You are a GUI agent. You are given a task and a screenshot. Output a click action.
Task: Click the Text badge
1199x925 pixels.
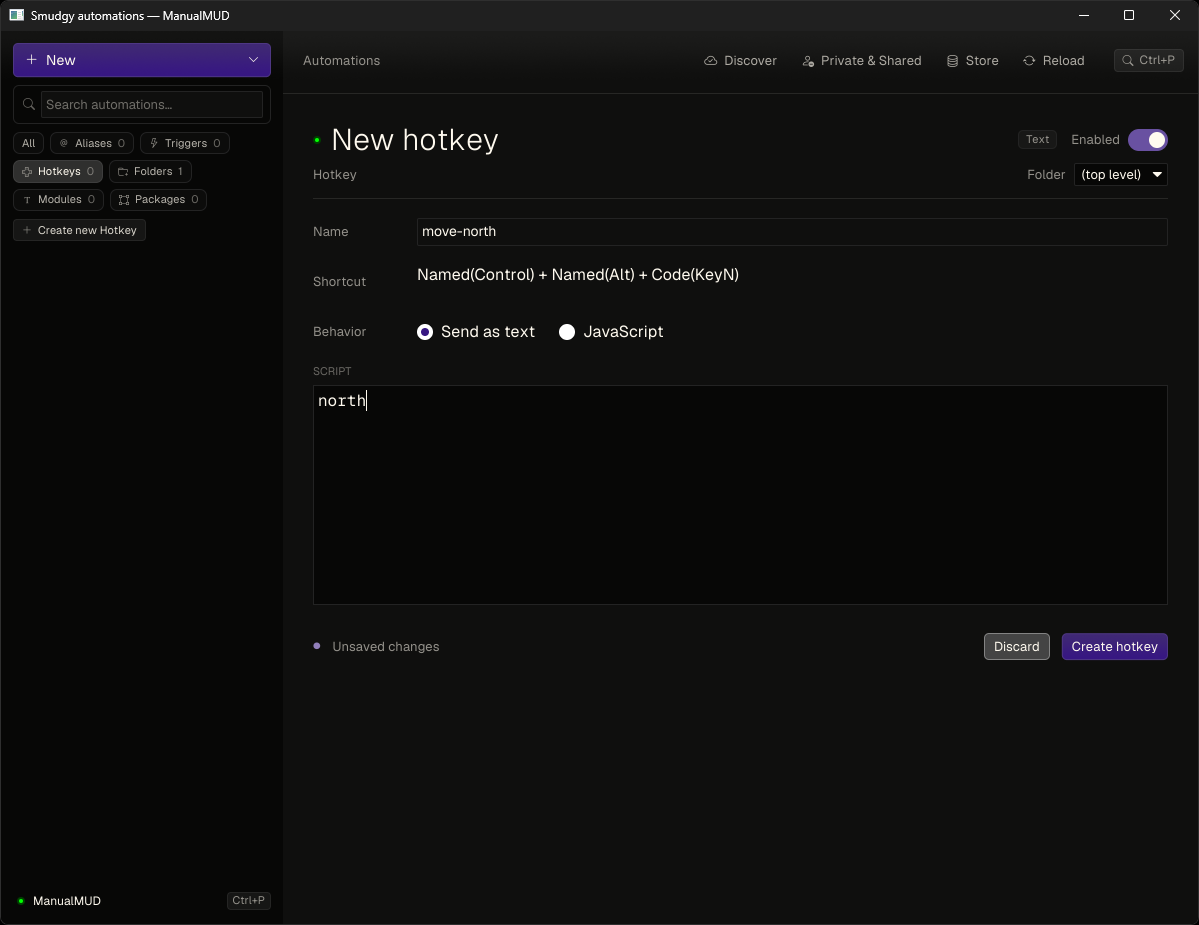point(1037,139)
